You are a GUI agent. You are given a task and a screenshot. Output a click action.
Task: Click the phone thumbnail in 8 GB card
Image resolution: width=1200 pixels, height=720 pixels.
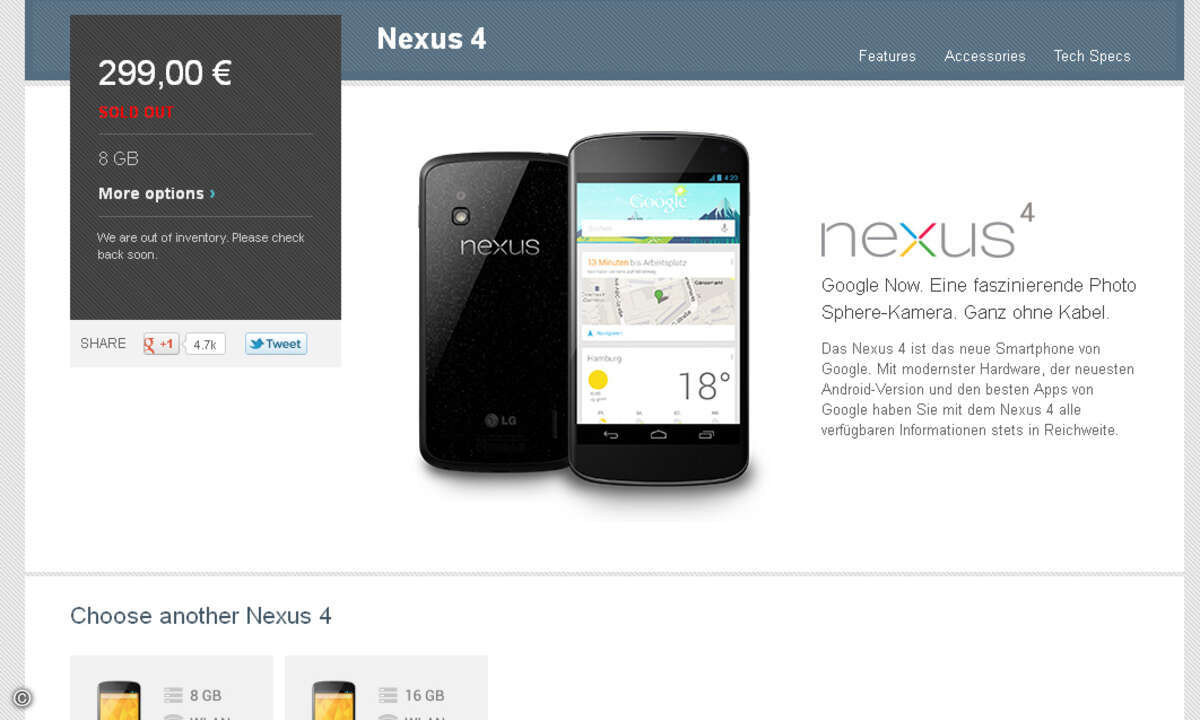119,700
